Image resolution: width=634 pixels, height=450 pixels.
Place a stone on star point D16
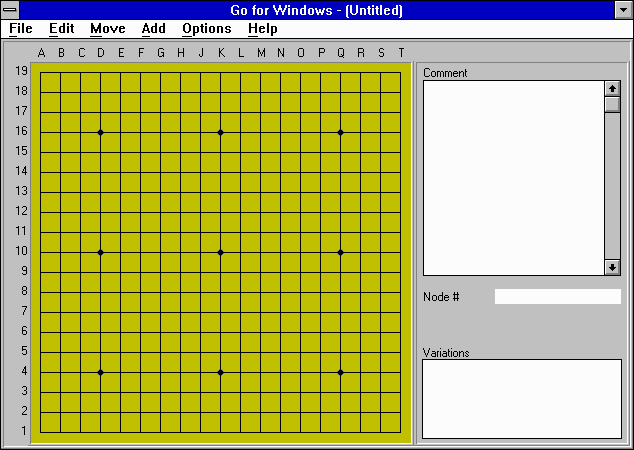tap(101, 133)
